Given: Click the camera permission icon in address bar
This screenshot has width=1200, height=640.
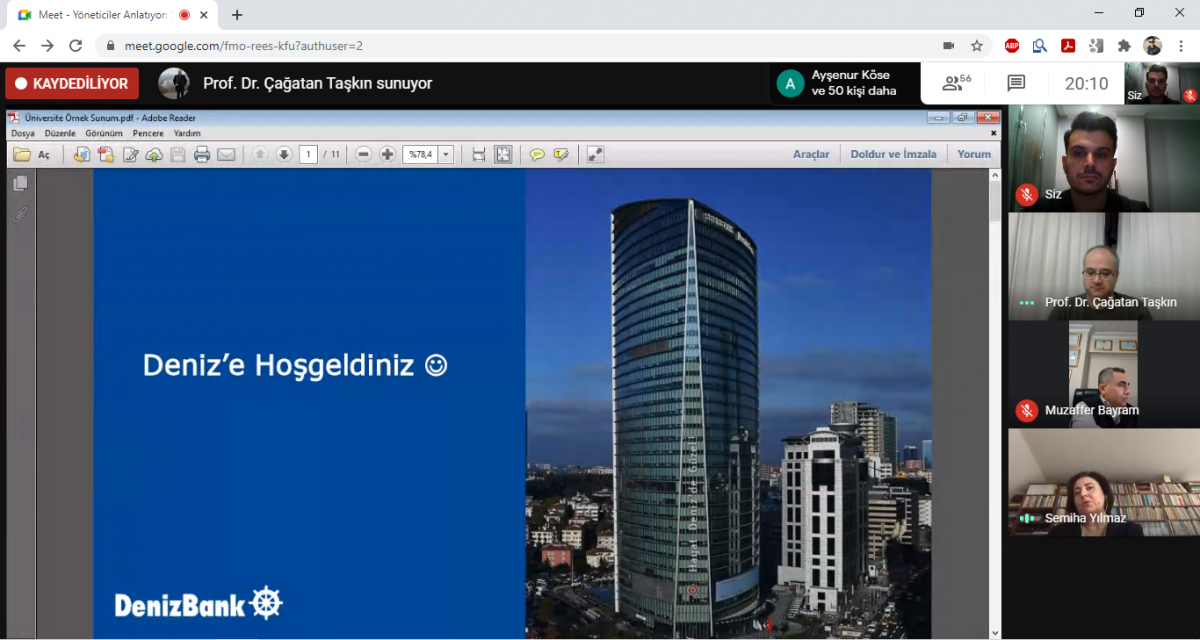Looking at the screenshot, I should [x=948, y=45].
